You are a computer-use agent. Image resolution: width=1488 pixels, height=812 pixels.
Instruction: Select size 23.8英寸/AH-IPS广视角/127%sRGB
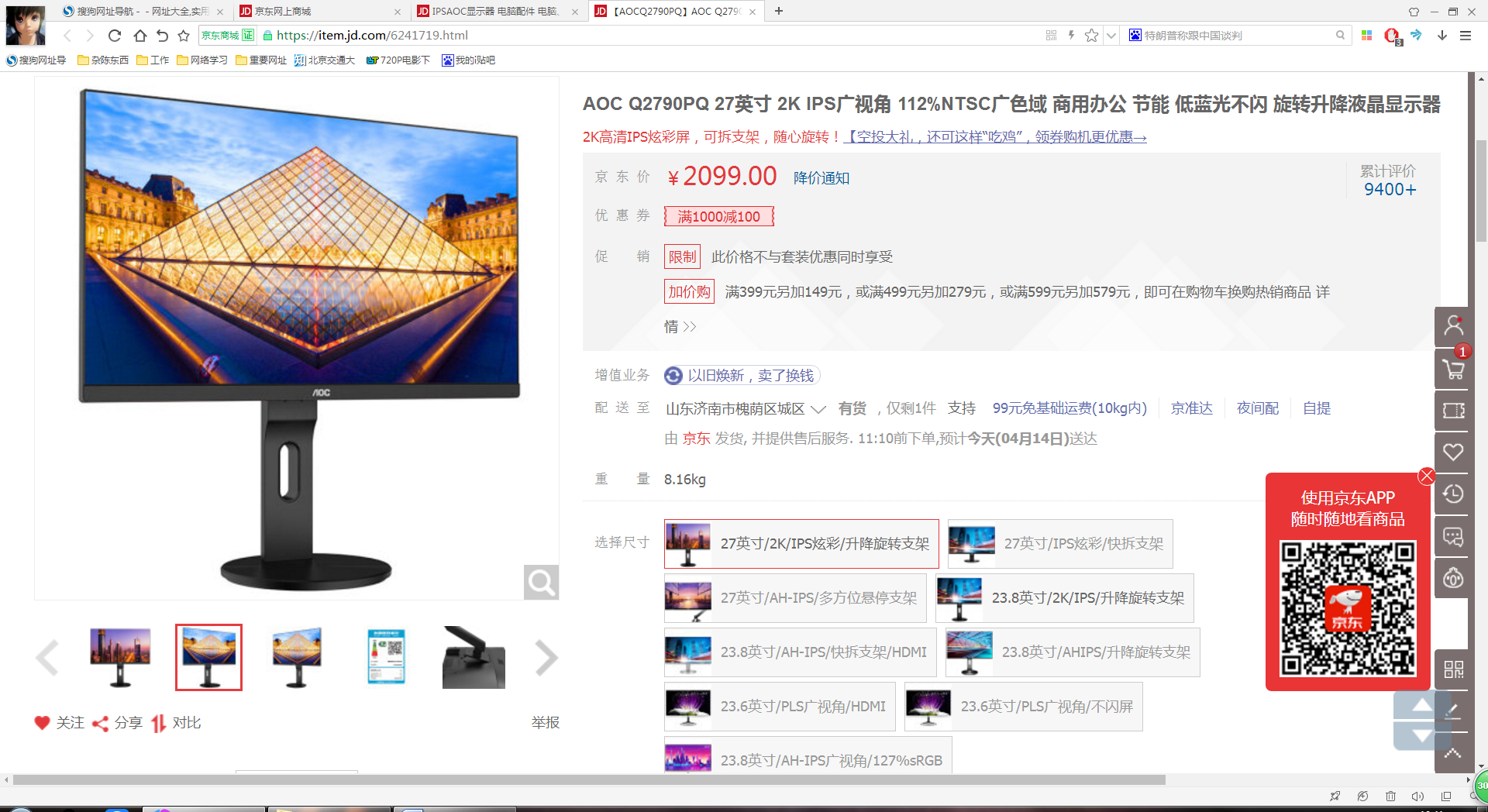click(808, 755)
